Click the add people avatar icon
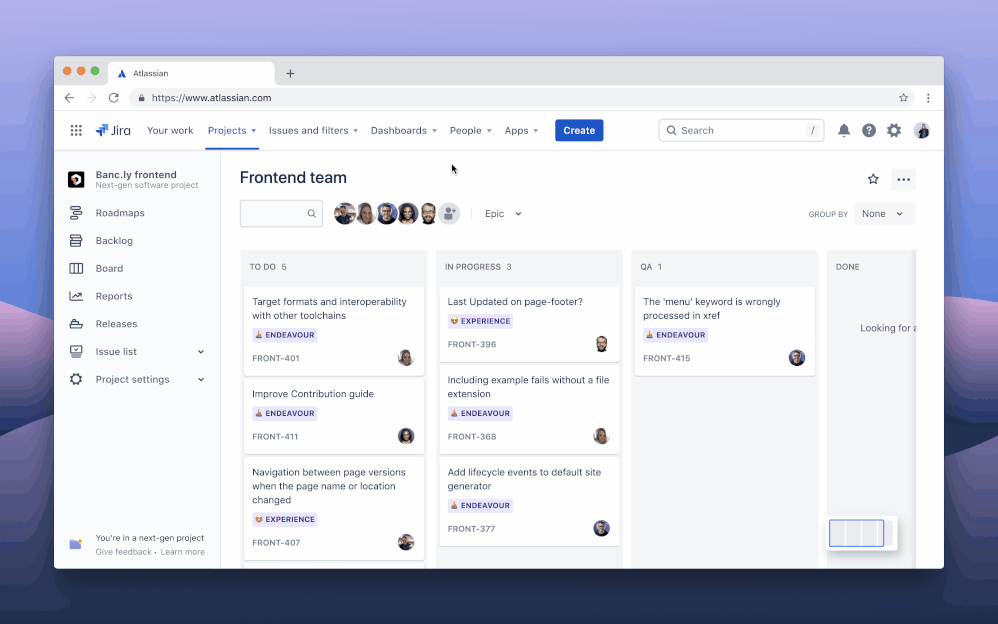The height and width of the screenshot is (624, 998). click(450, 213)
